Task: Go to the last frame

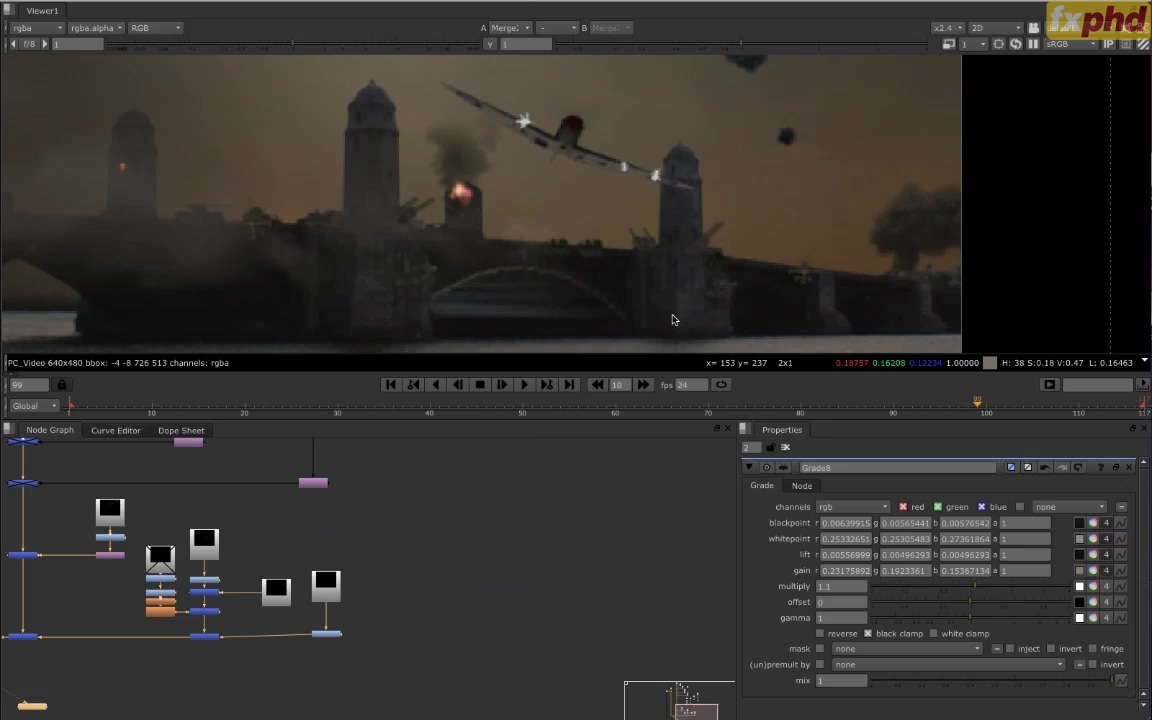Action: click(x=569, y=384)
